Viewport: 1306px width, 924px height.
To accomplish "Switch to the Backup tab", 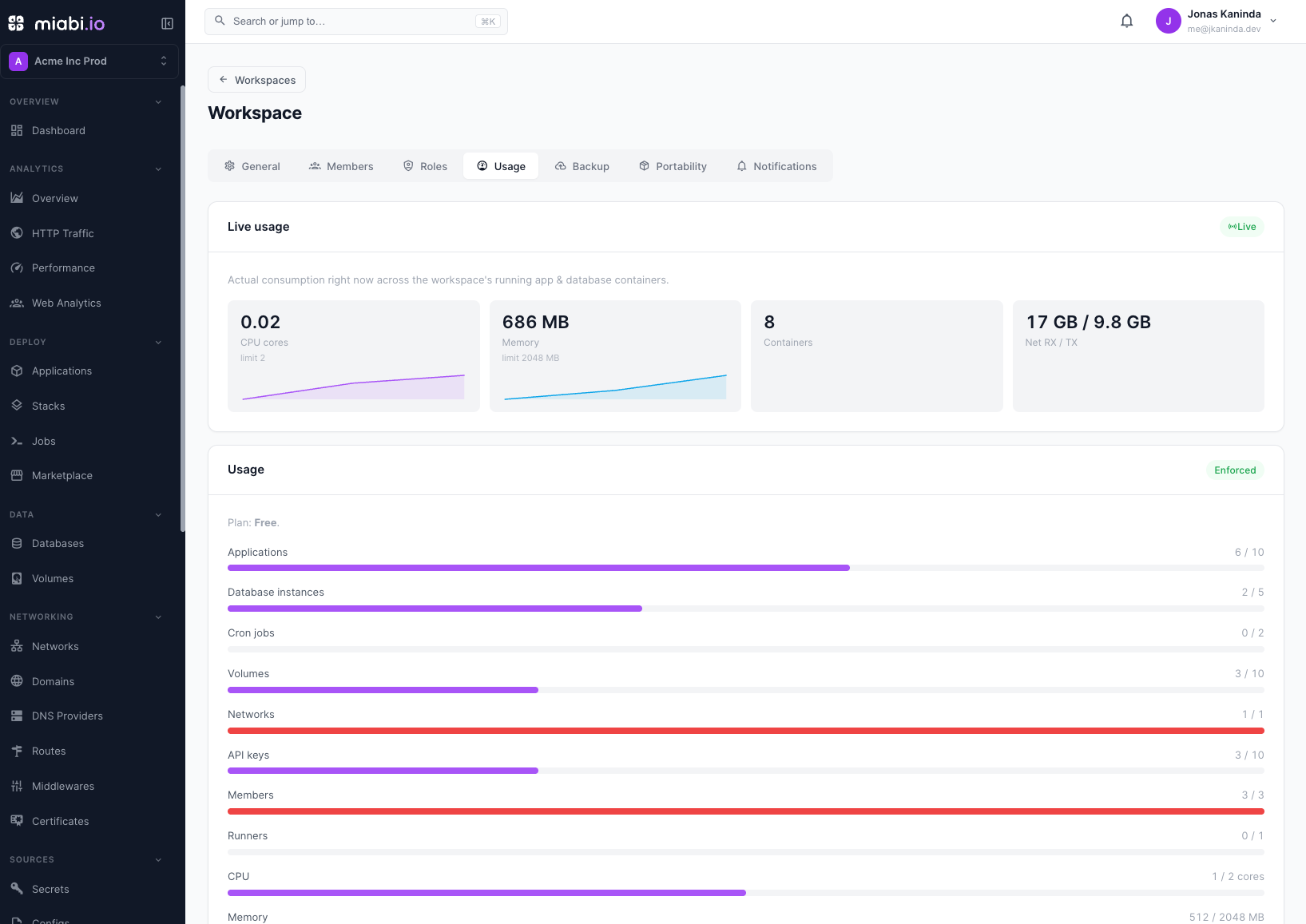I will point(582,166).
